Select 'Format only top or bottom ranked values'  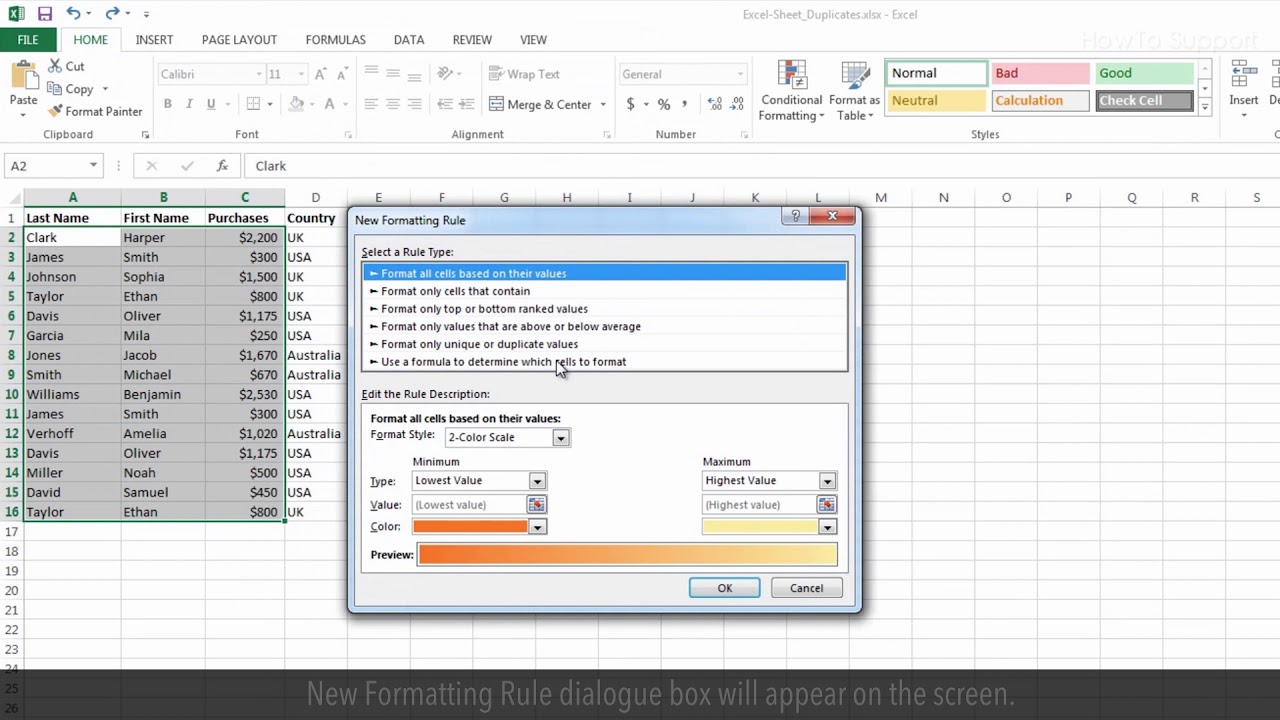point(604,309)
